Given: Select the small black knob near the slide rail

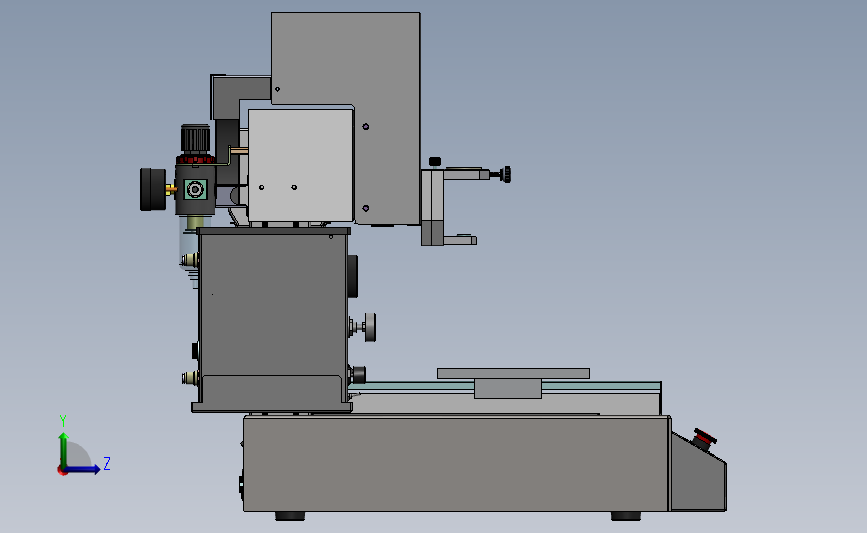Looking at the screenshot, I should (x=358, y=375).
